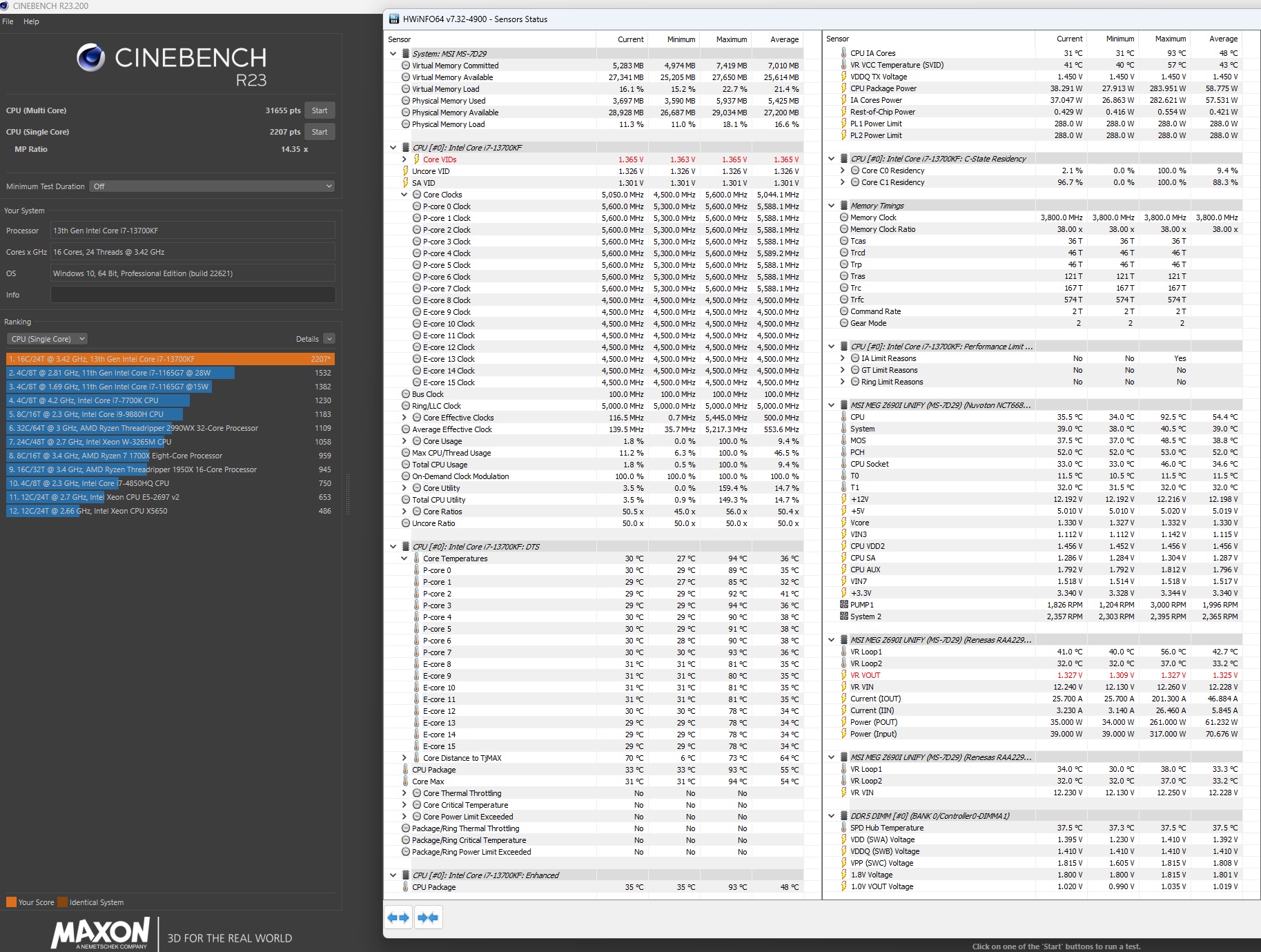This screenshot has height=952, width=1261.
Task: Click the Sensor column header in right pane
Action: pyautogui.click(x=837, y=39)
